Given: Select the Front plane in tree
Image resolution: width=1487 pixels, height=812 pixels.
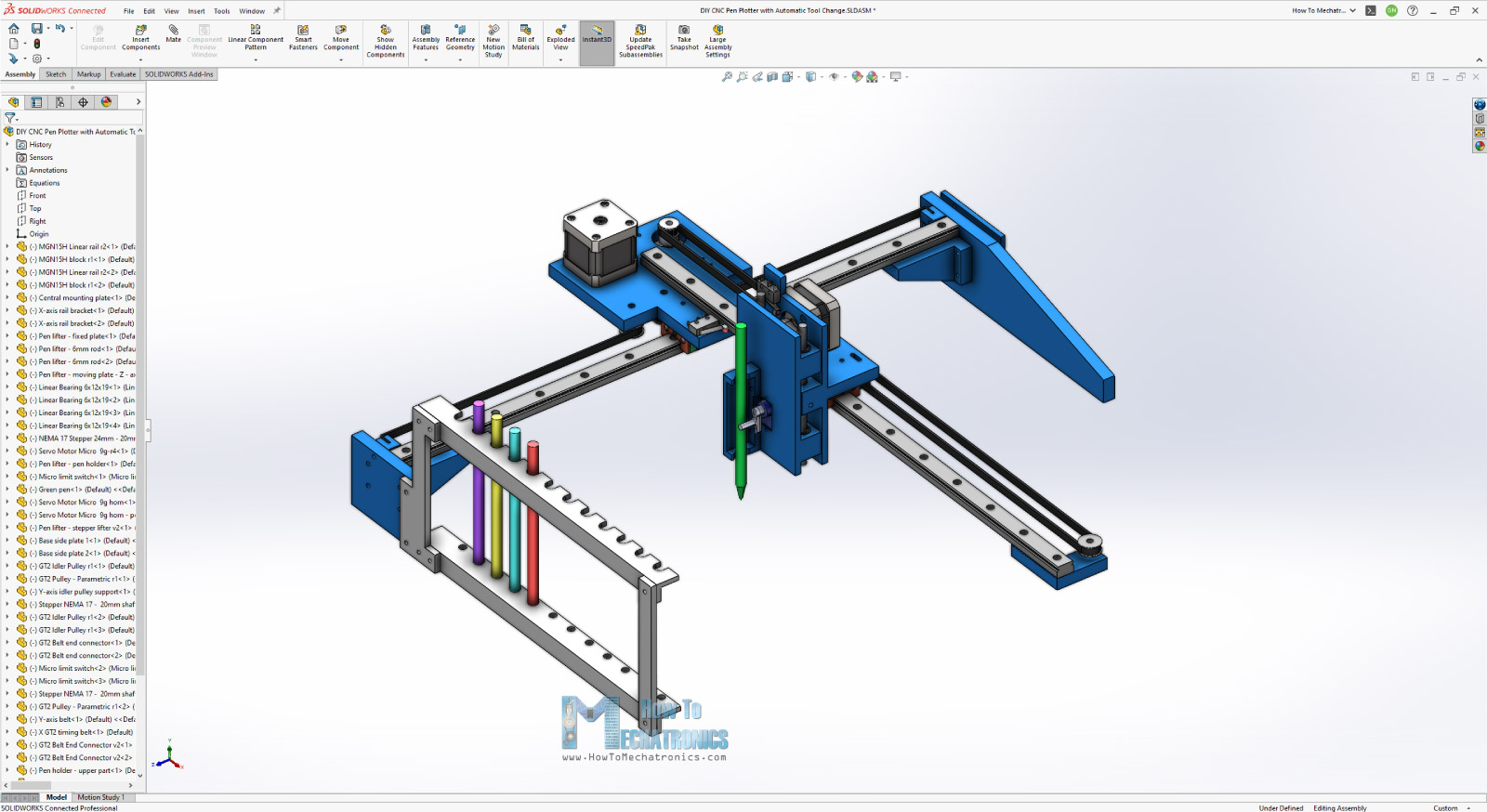Looking at the screenshot, I should point(37,196).
